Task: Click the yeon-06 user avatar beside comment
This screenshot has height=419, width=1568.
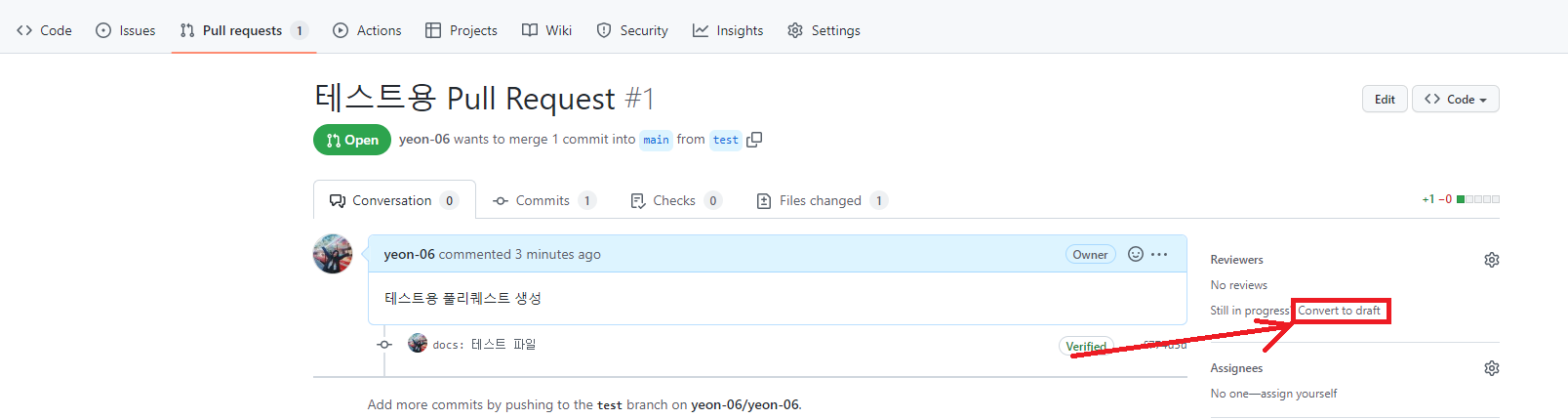Action: (333, 254)
